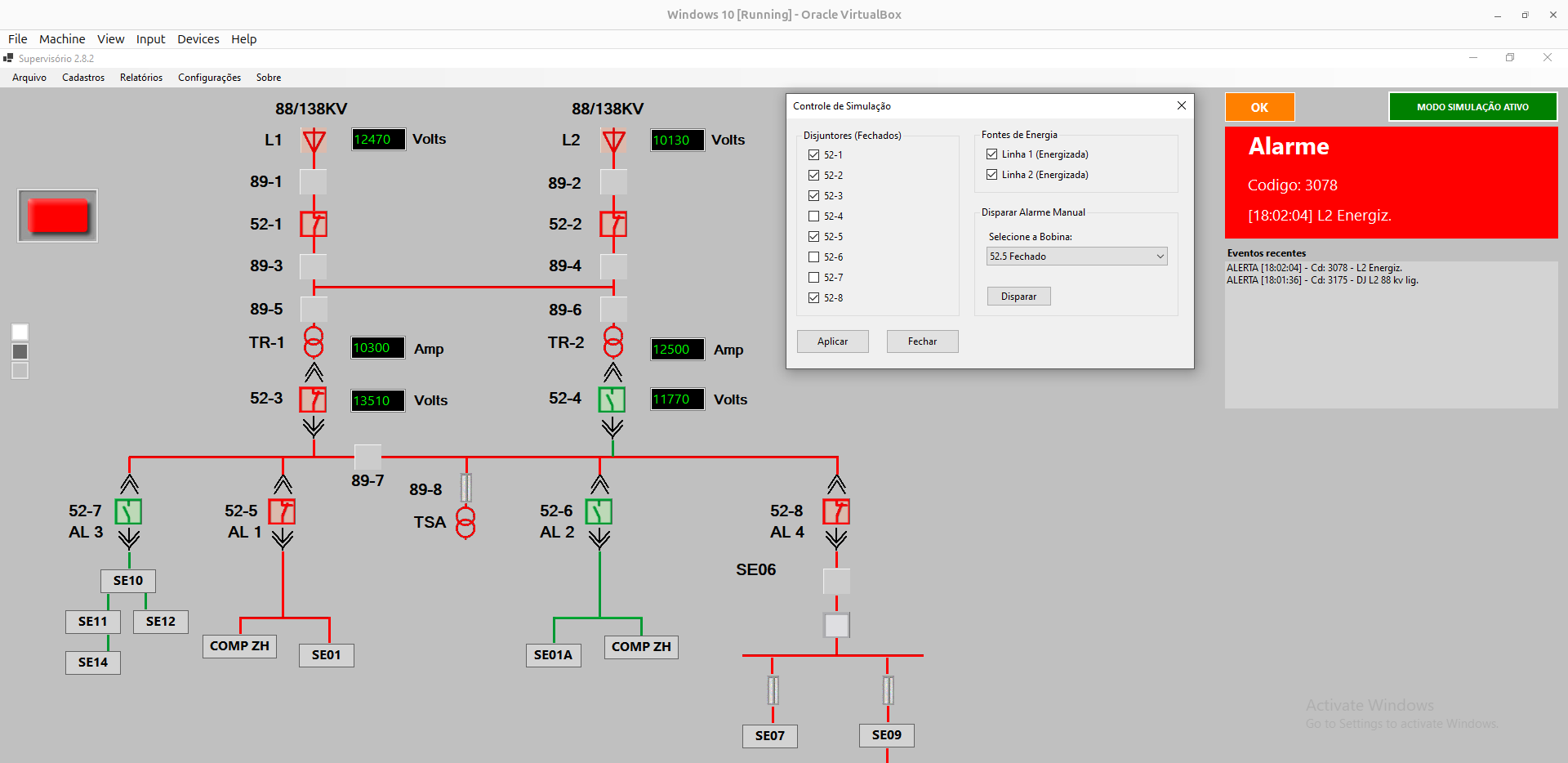Viewport: 1568px width, 763px height.
Task: Uncheck the 52-8 breaker checkbox
Action: point(813,297)
